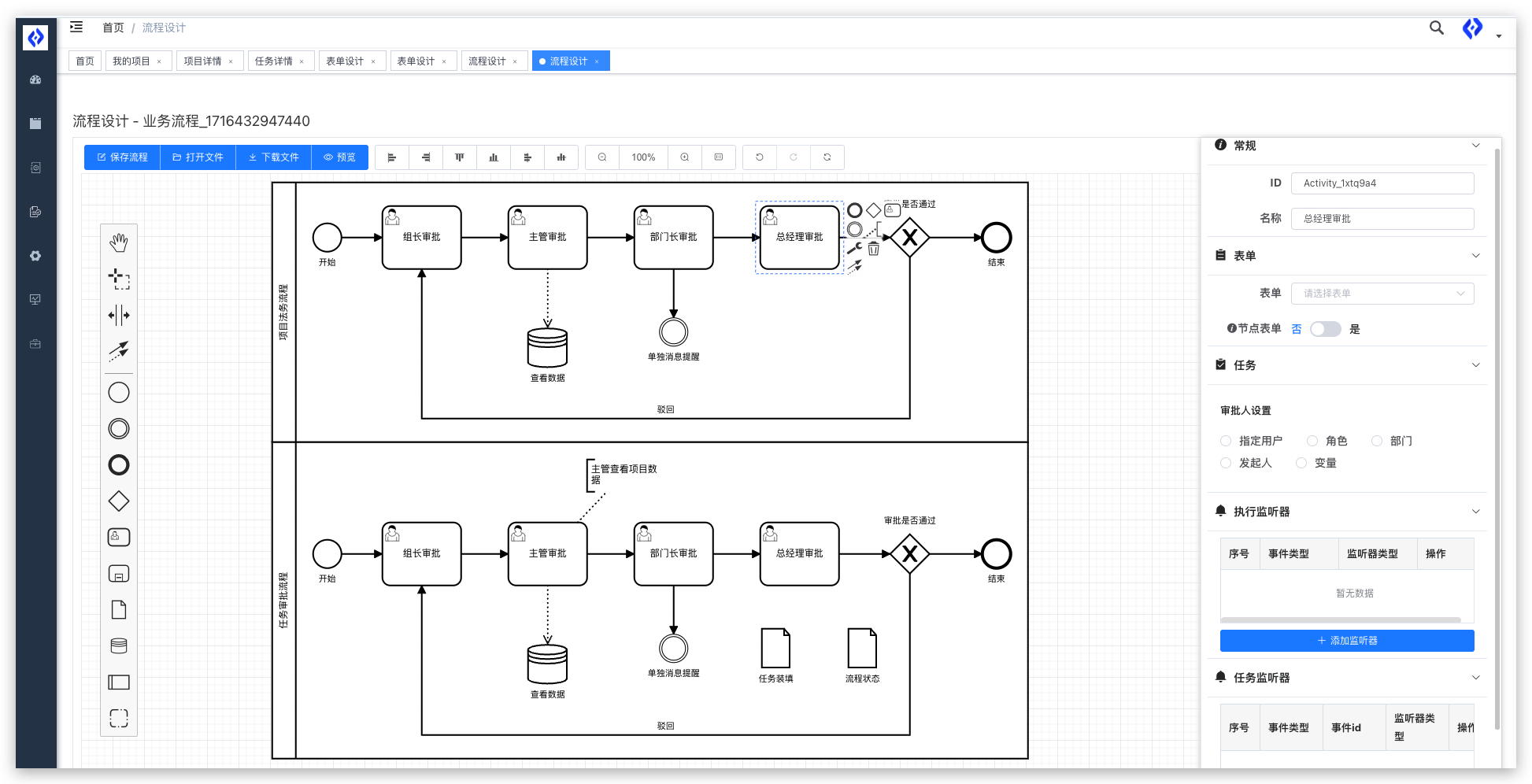
Task: Select the 指定用户 radio option
Action: (1226, 441)
